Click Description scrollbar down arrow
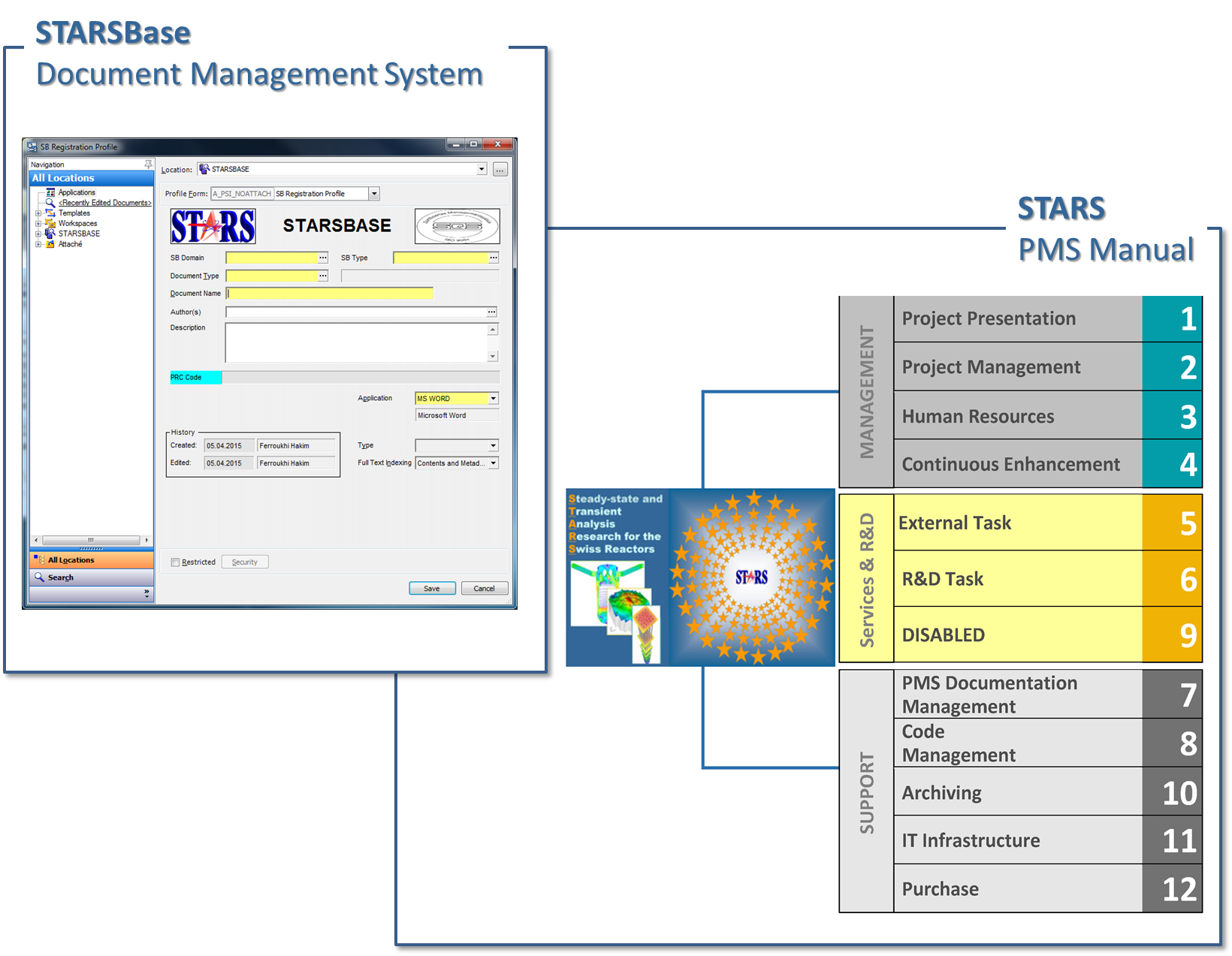 pos(493,357)
